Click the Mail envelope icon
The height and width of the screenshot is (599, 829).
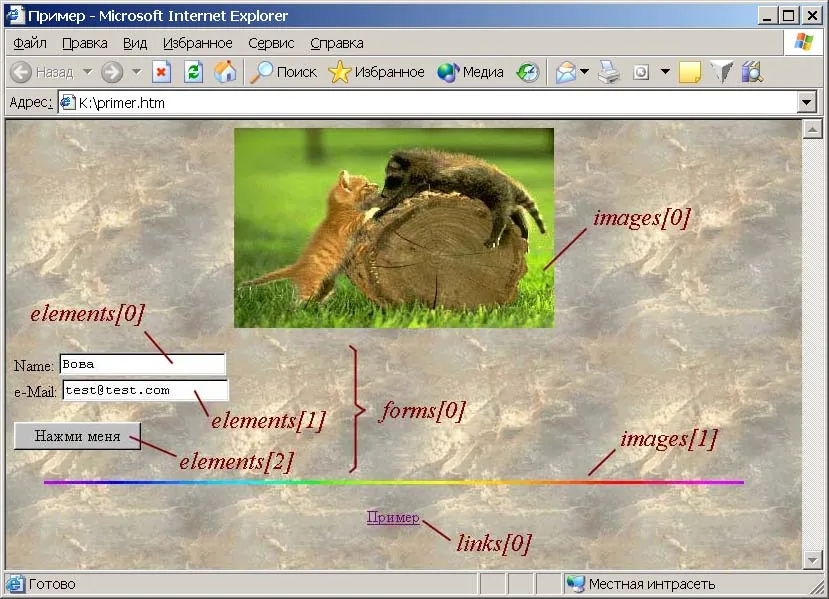click(x=566, y=72)
